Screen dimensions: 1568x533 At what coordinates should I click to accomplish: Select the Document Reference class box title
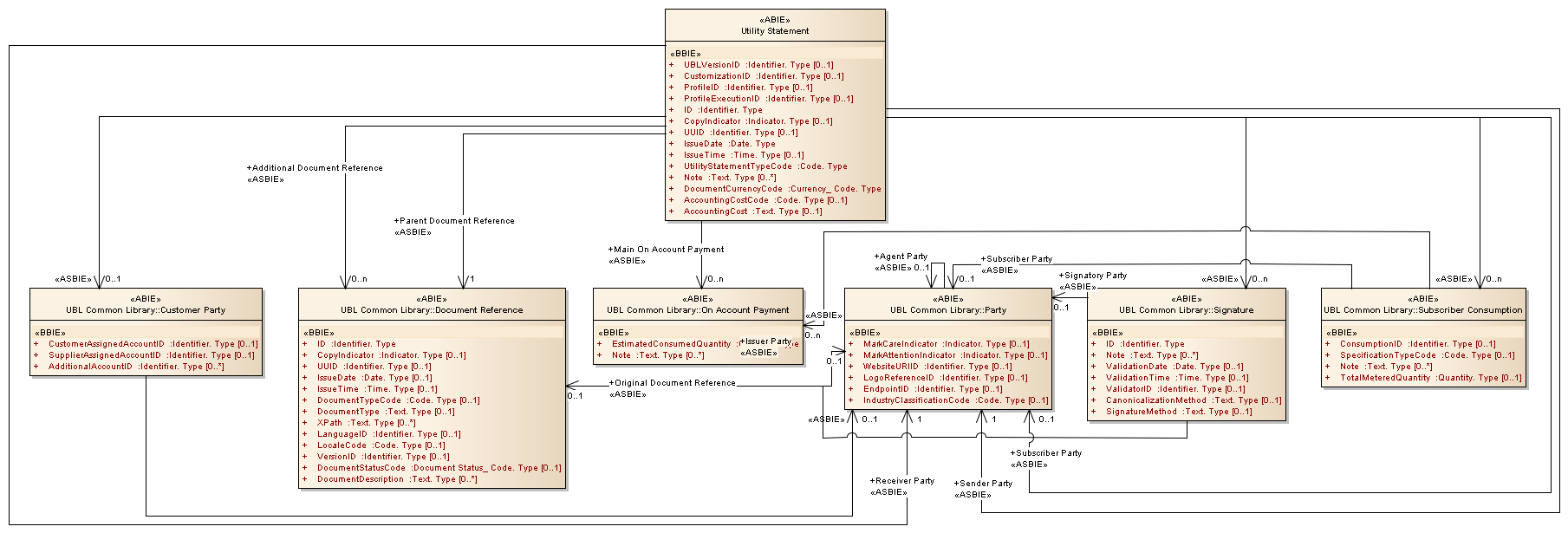432,309
